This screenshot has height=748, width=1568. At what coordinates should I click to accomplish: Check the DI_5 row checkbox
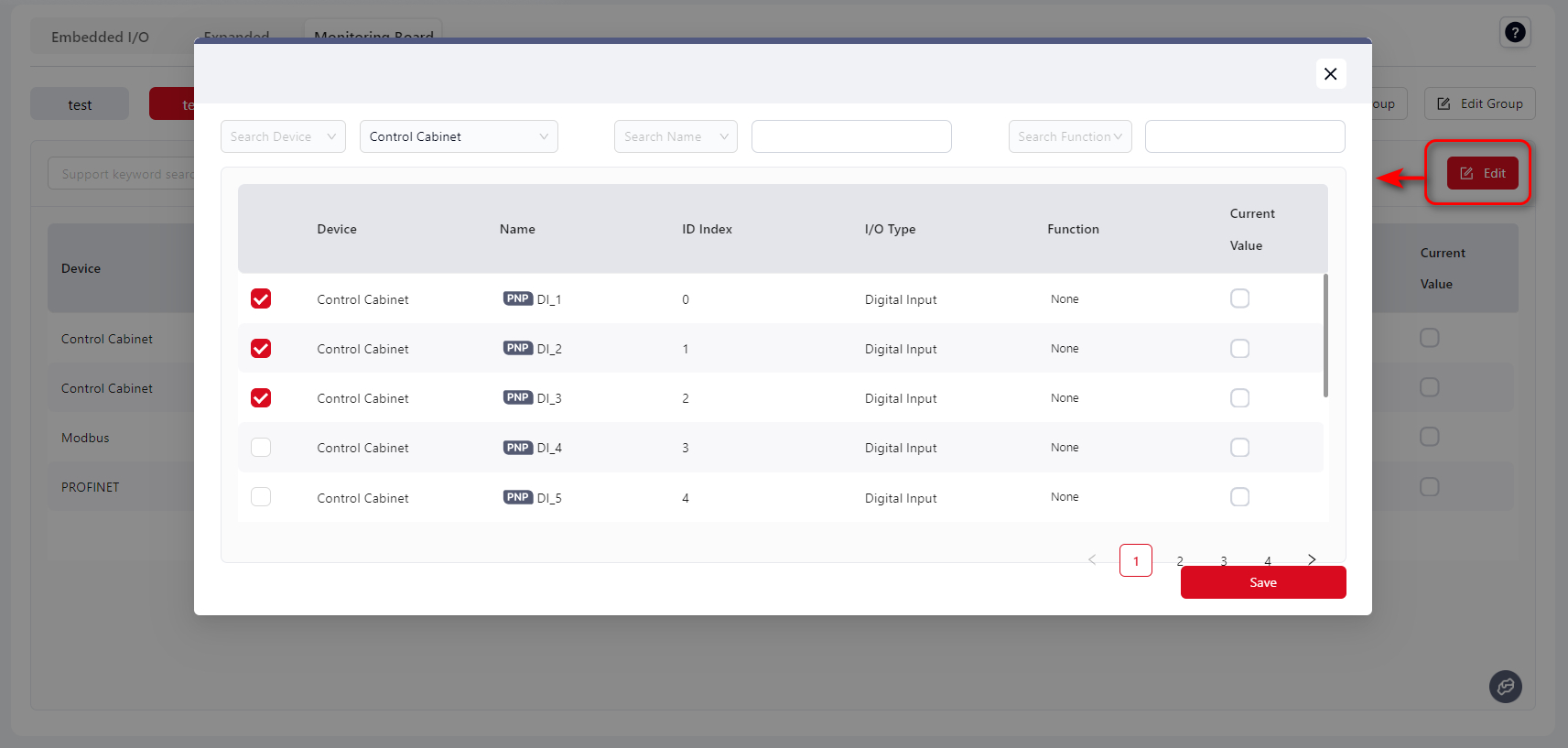coord(261,497)
